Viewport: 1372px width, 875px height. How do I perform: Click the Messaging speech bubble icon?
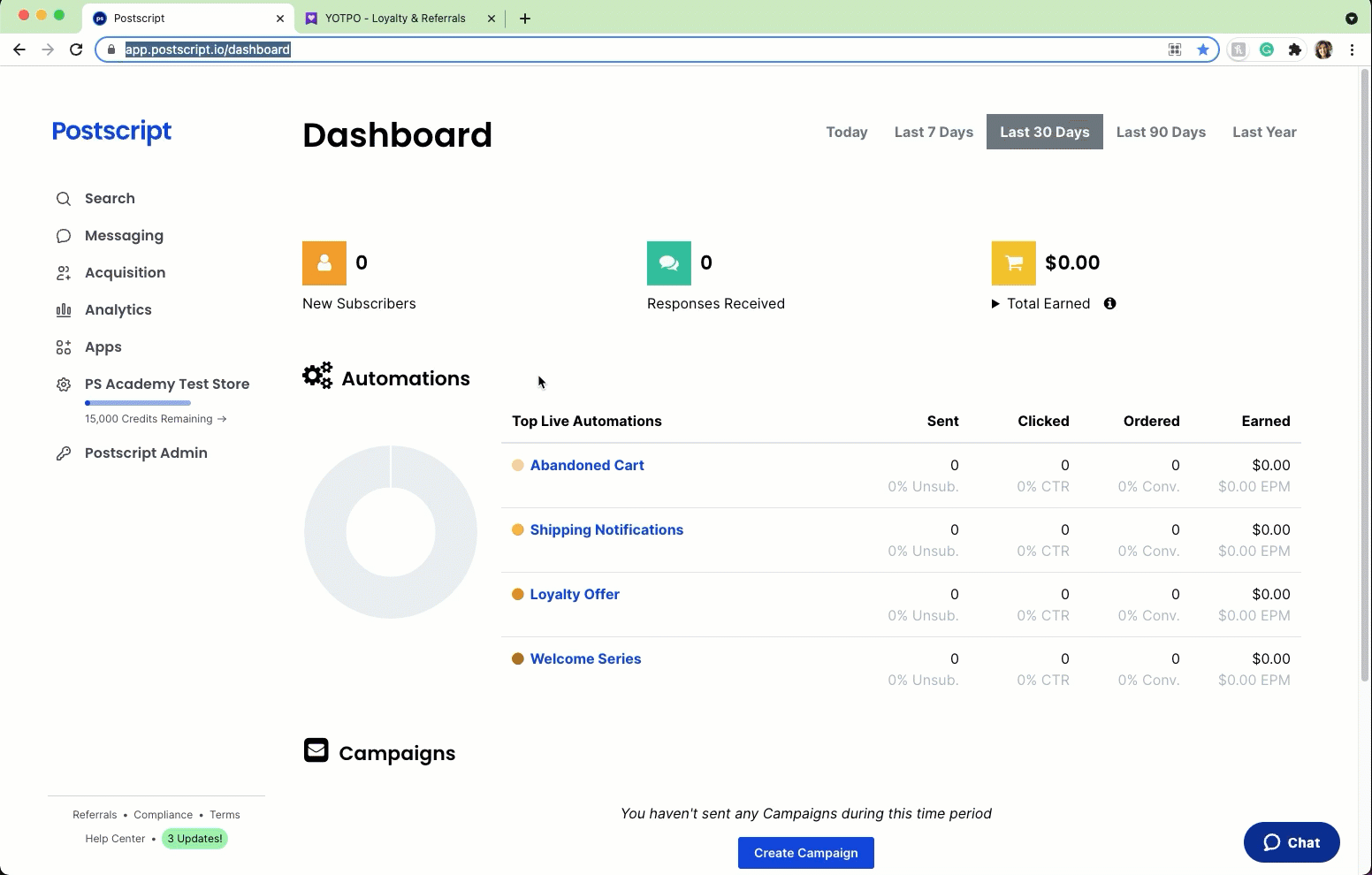click(64, 236)
